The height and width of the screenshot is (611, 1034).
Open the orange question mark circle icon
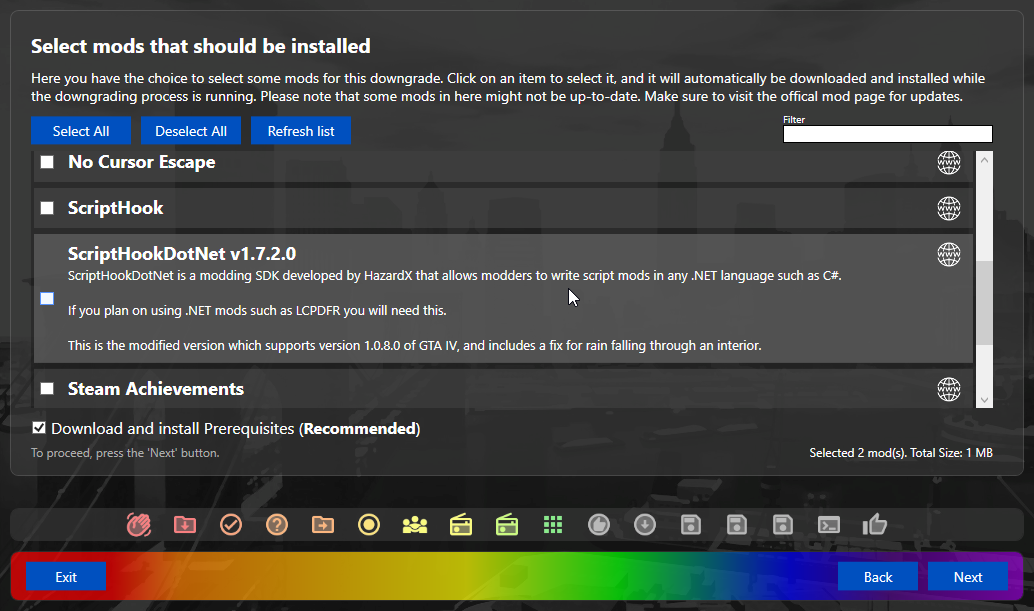click(x=277, y=525)
